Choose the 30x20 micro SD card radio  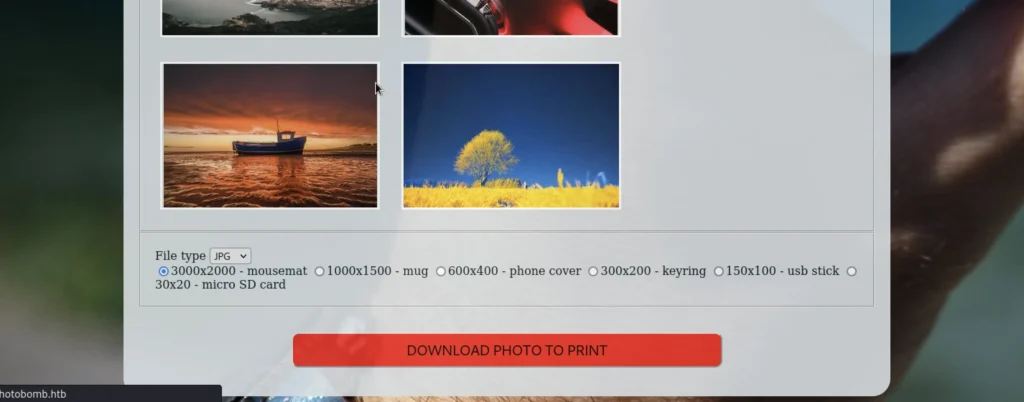tap(852, 271)
